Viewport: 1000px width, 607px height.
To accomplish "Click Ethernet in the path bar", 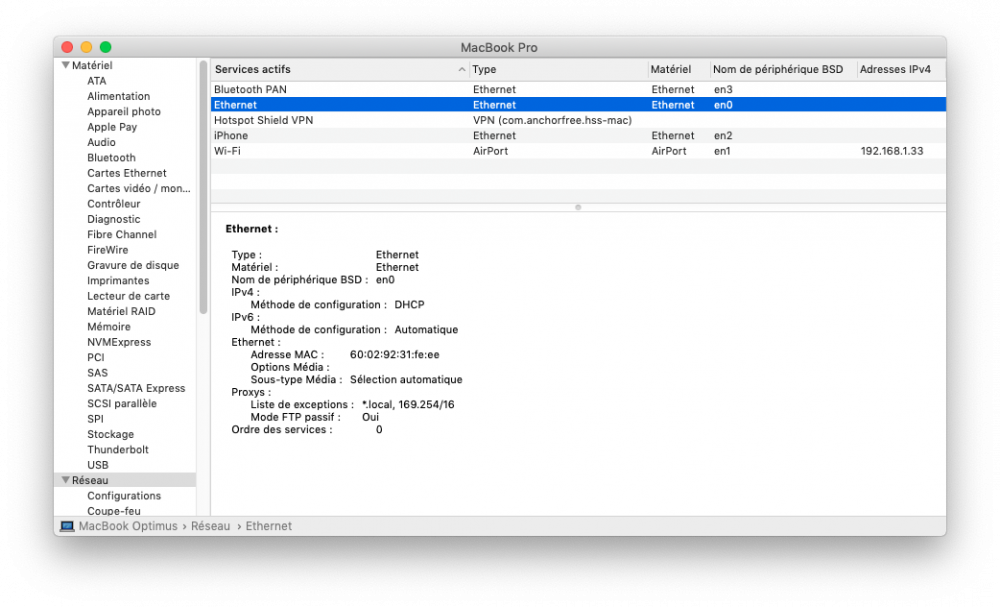I will pyautogui.click(x=268, y=526).
